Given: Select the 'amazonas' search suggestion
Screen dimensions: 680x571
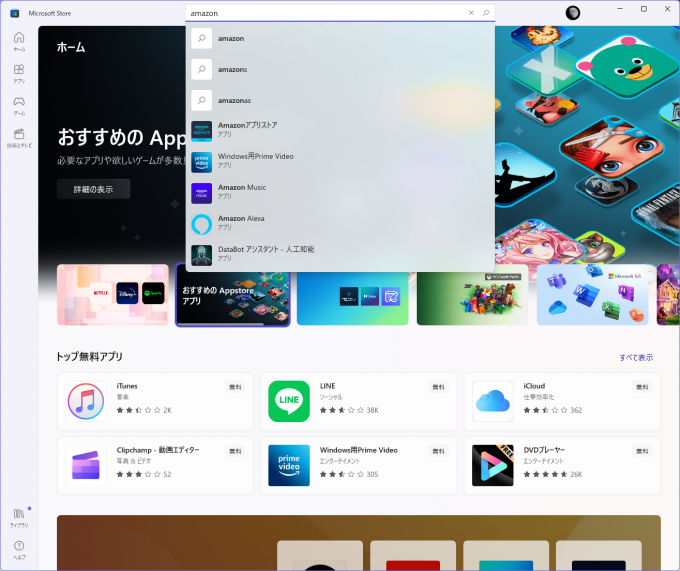Looking at the screenshot, I should 340,100.
